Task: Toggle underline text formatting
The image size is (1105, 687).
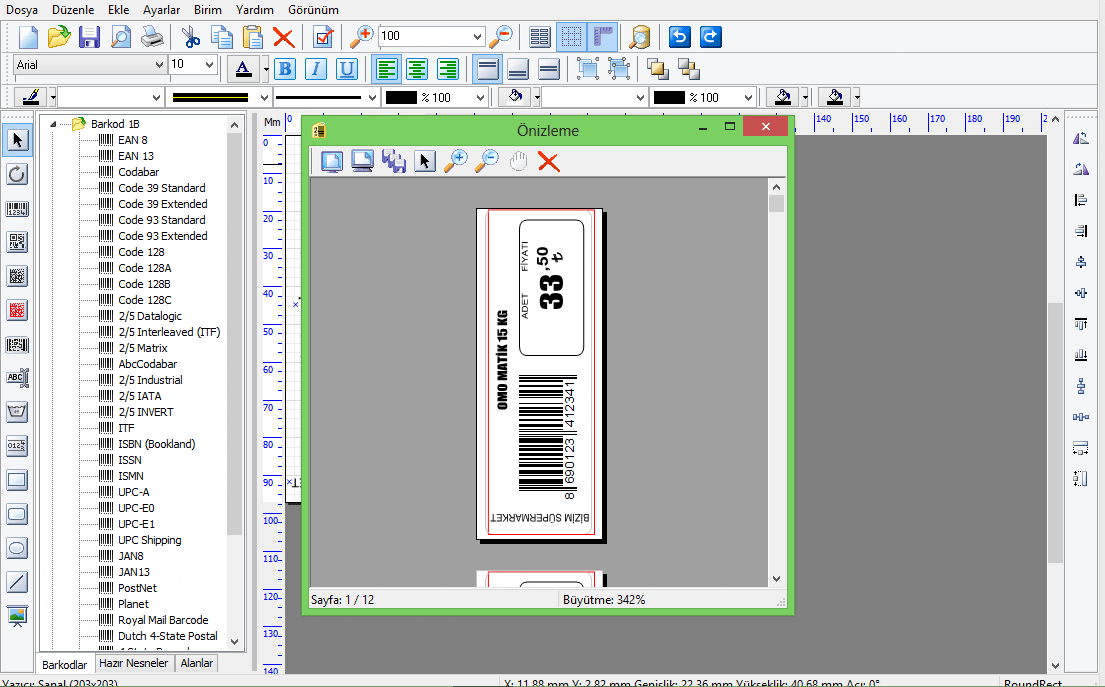Action: coord(347,69)
